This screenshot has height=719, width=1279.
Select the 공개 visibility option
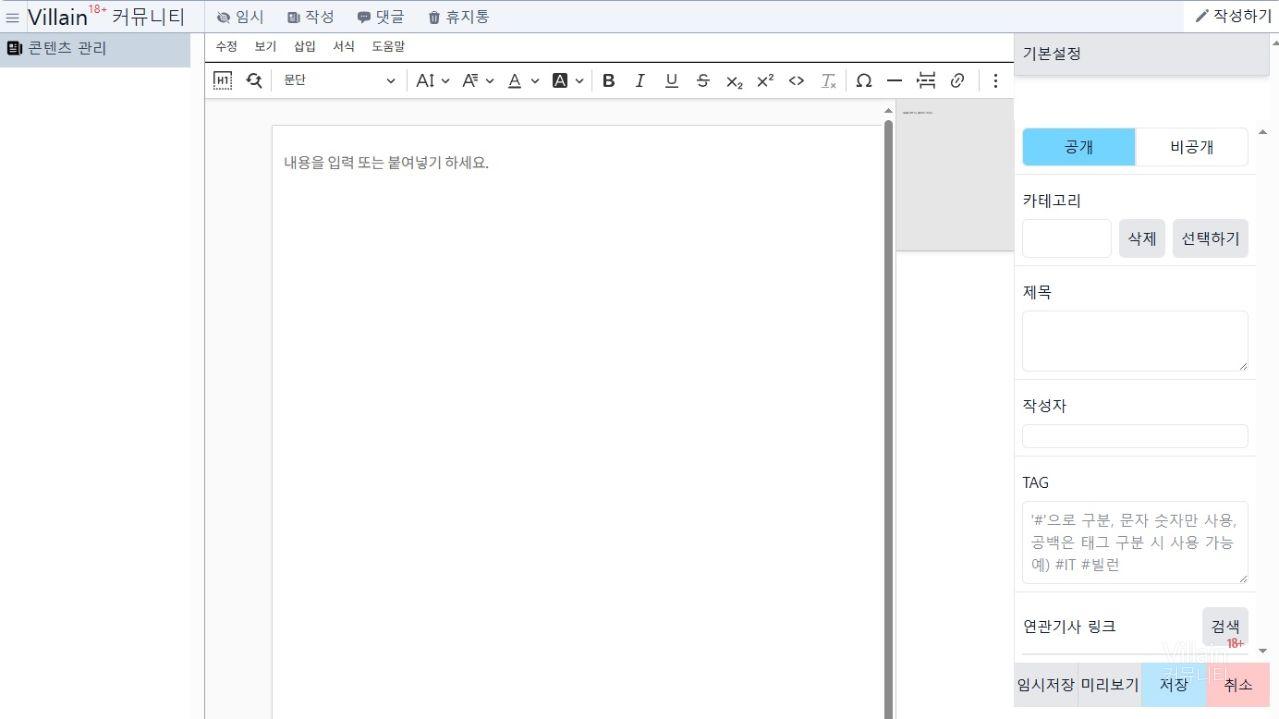click(x=1078, y=147)
